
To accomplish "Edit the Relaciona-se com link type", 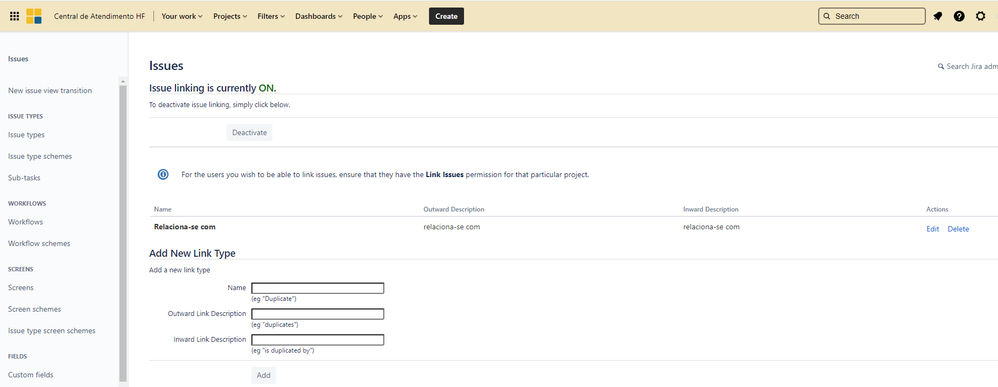I will click(x=932, y=229).
